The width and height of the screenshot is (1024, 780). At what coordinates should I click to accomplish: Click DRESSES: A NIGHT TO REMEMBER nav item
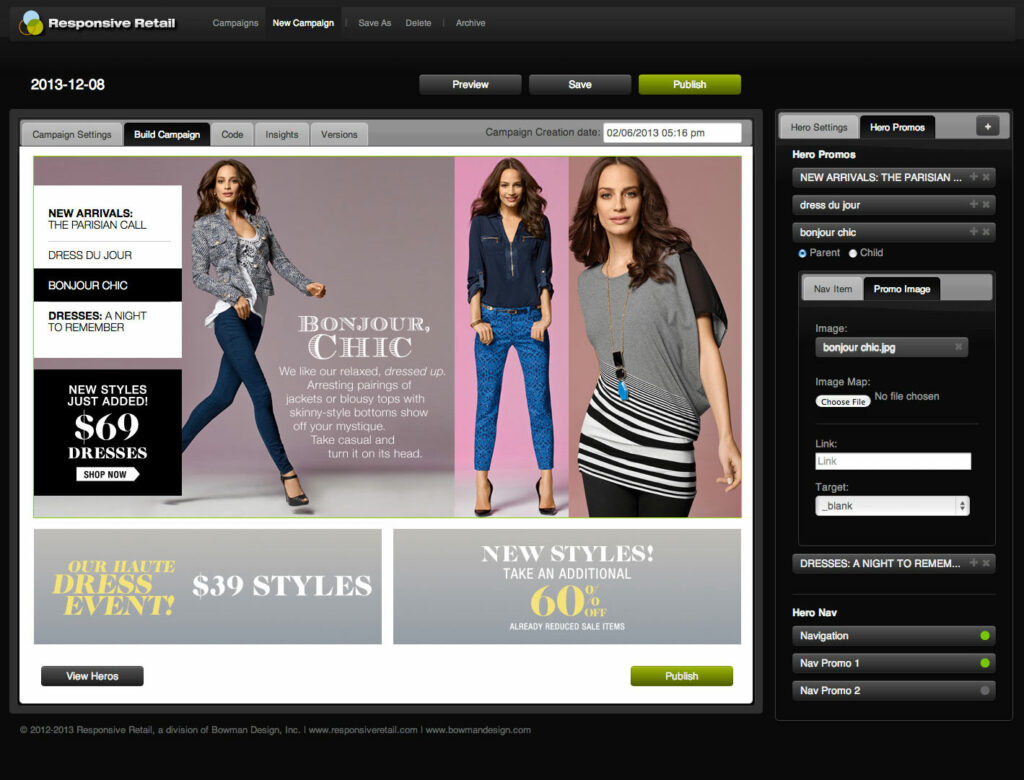(x=97, y=321)
